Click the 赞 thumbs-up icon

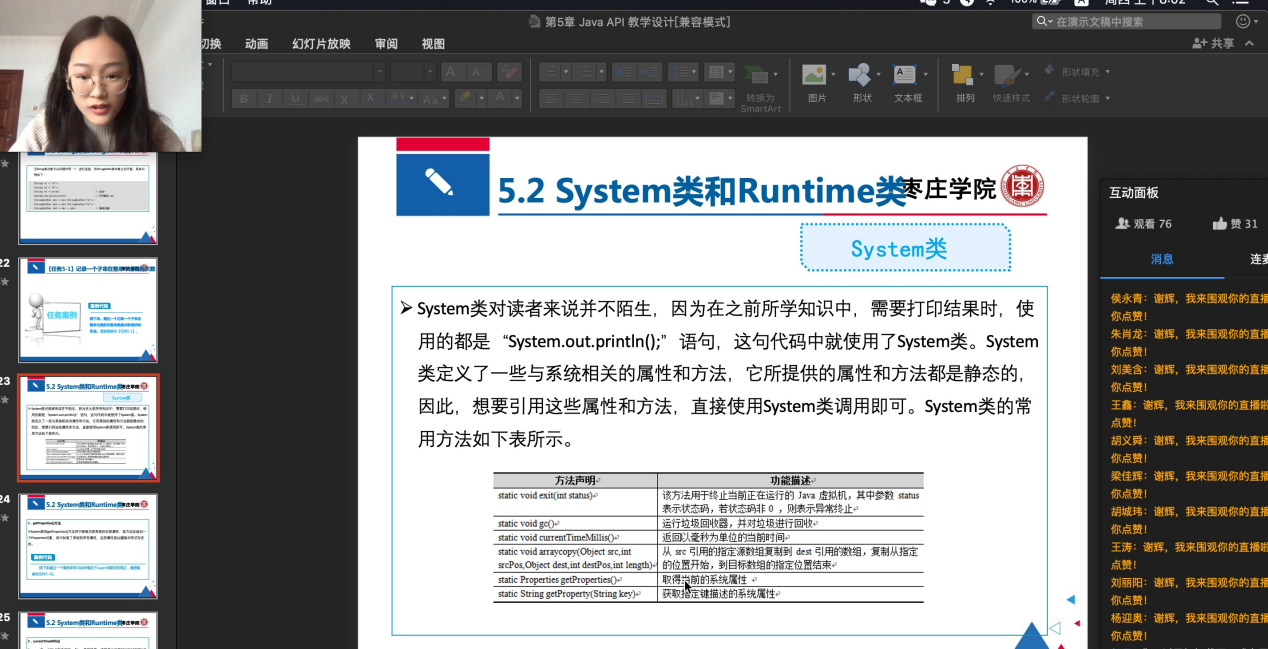tap(1219, 224)
